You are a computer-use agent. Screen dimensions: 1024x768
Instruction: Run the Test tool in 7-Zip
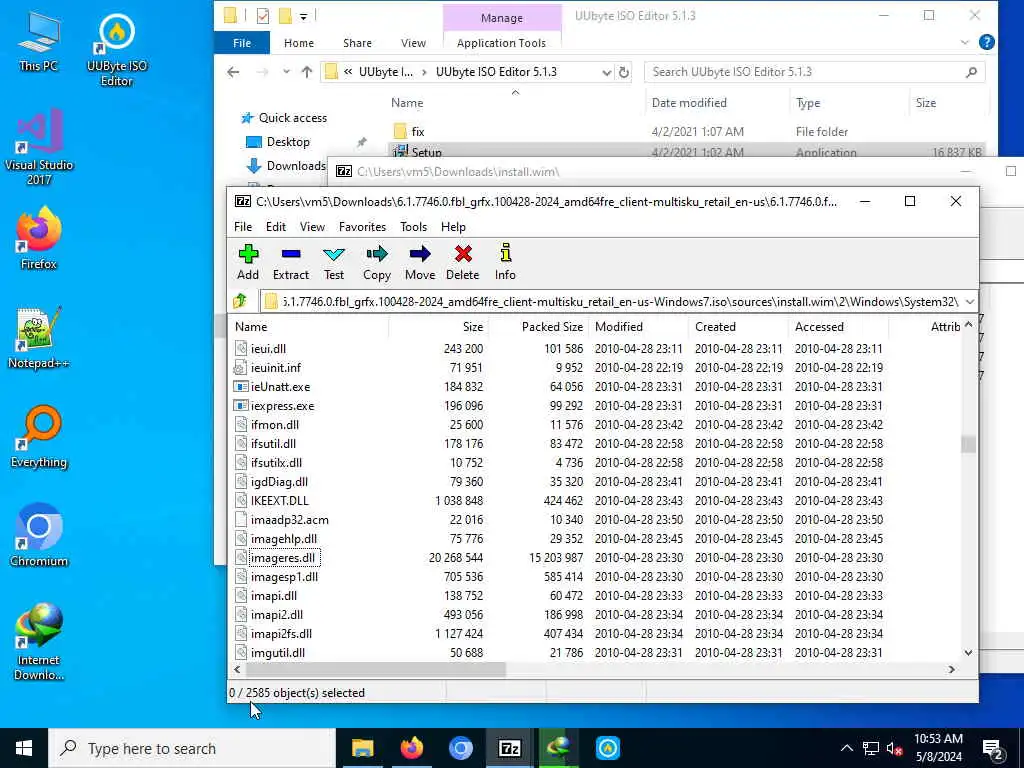334,262
